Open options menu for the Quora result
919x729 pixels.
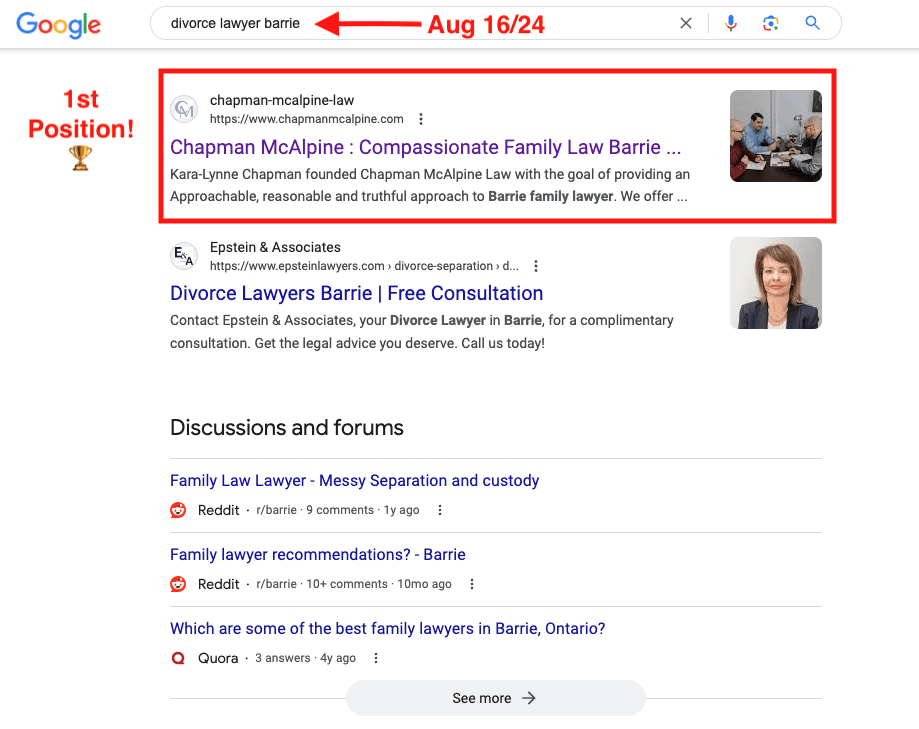coord(376,658)
